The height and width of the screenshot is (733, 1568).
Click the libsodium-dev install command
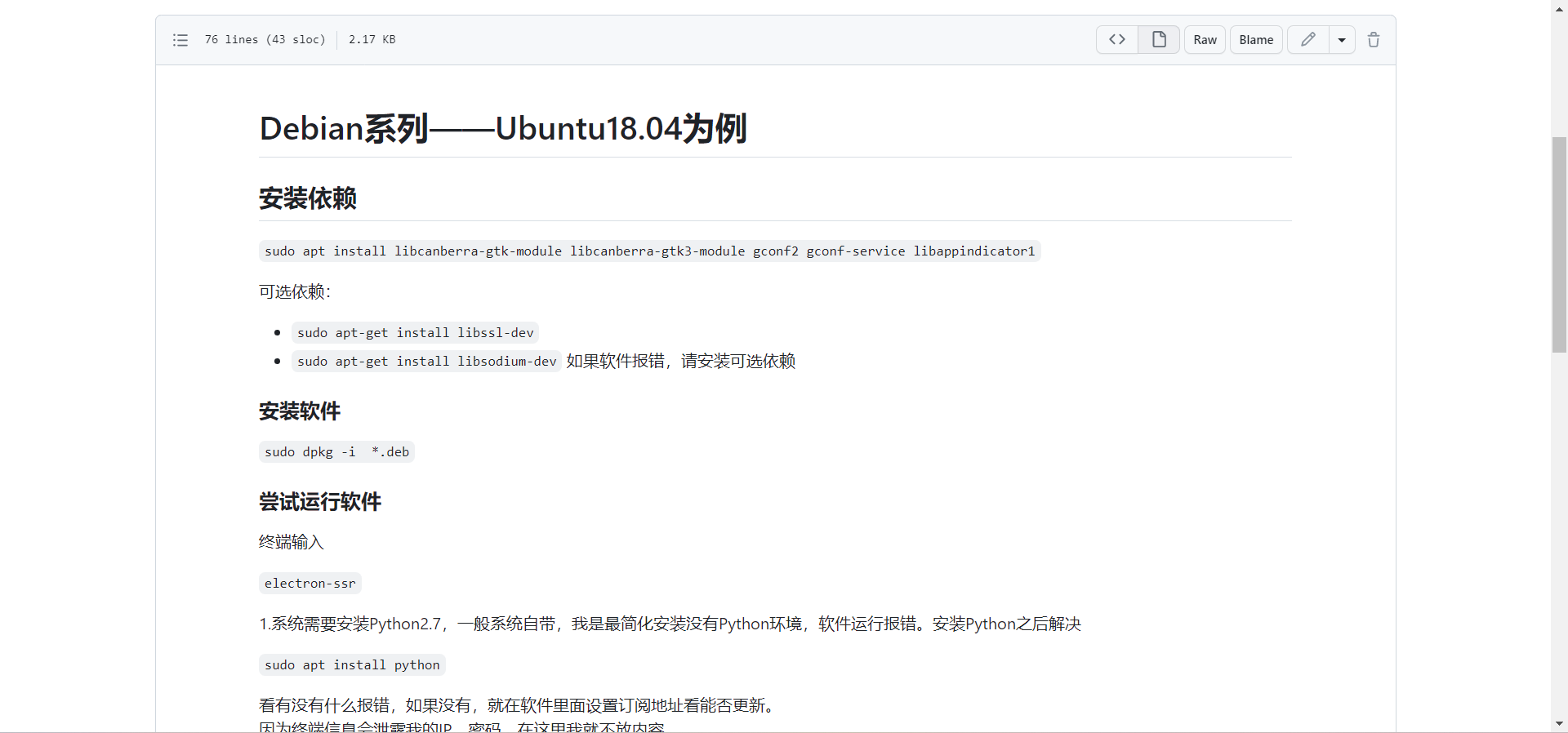[x=426, y=362]
